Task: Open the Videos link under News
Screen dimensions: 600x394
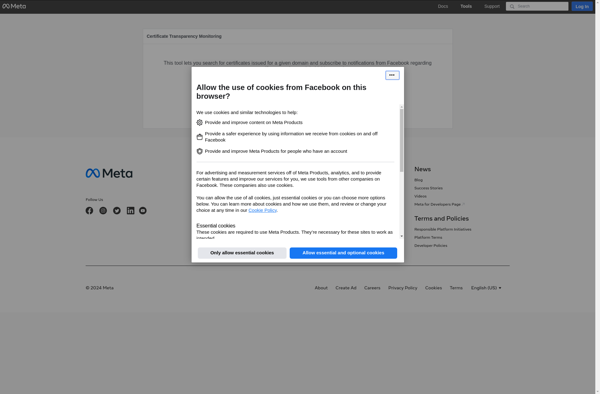Action: coord(420,196)
